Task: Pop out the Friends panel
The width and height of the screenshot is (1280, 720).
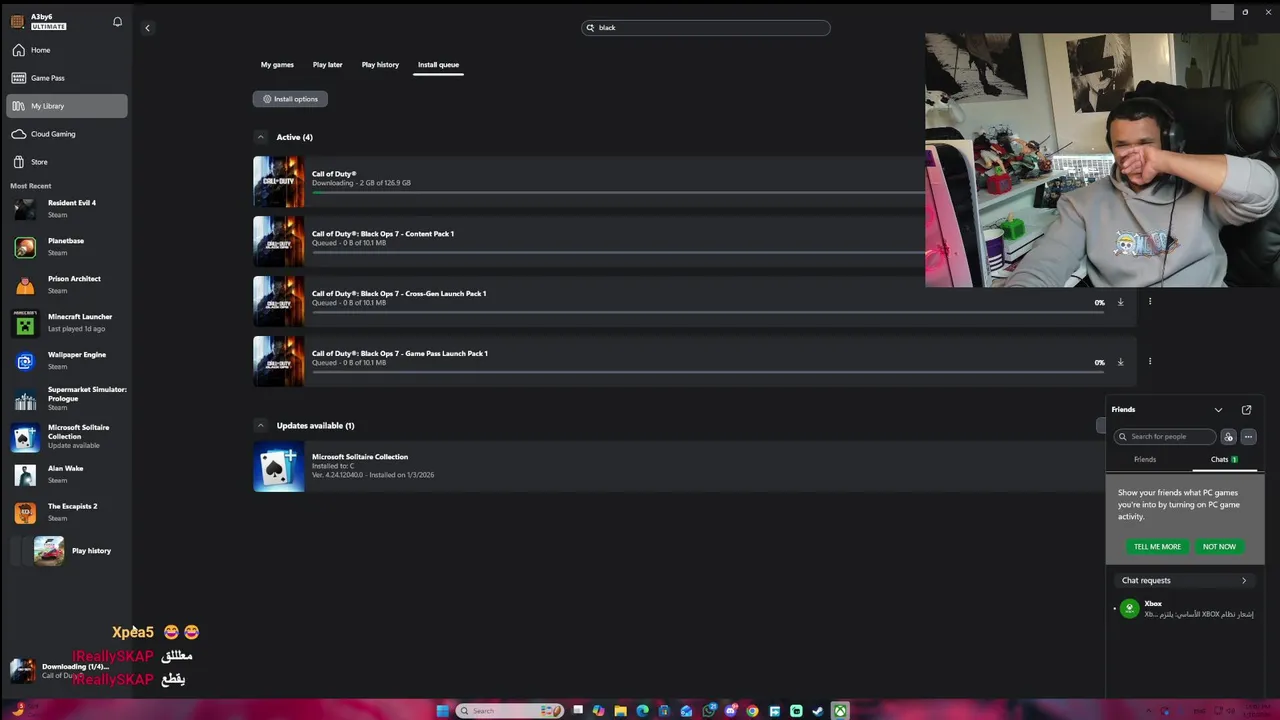Action: 1246,410
